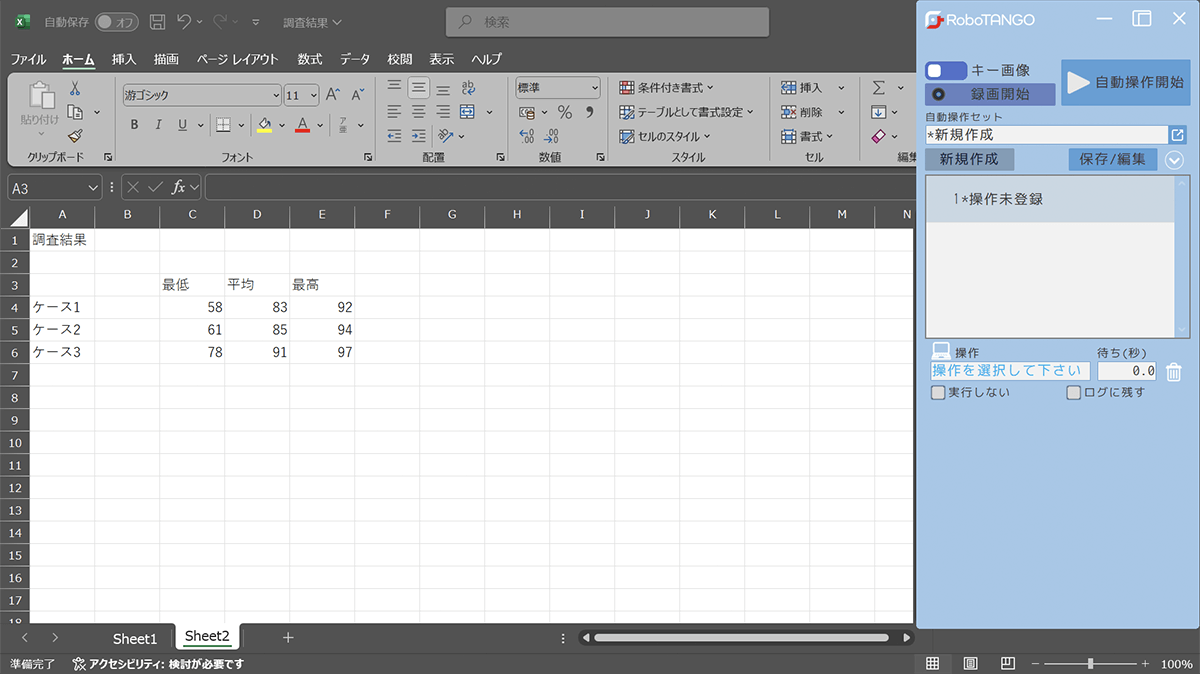Viewport: 1200px width, 674px height.
Task: Click the Italic formatting icon
Action: [x=158, y=125]
